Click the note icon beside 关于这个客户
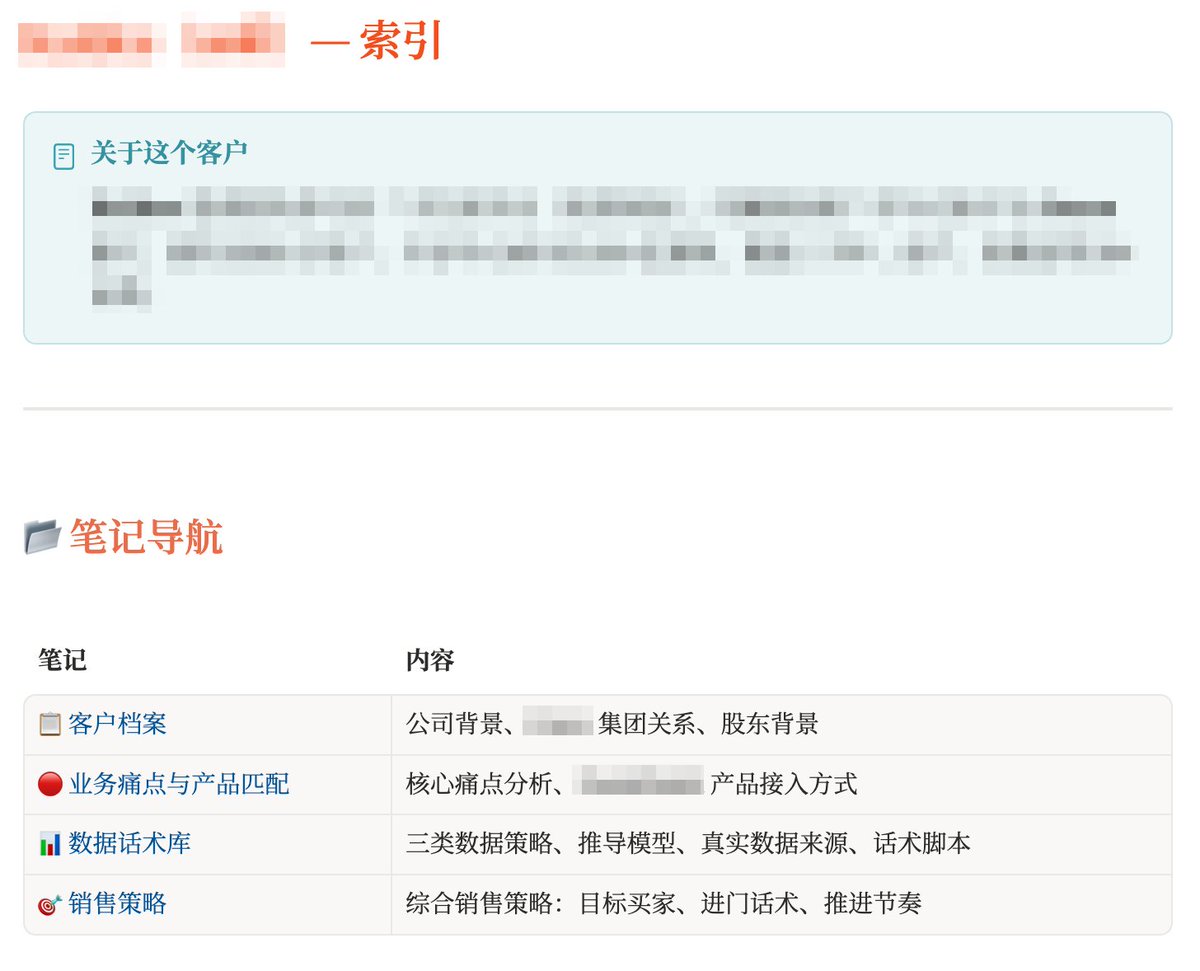 64,156
